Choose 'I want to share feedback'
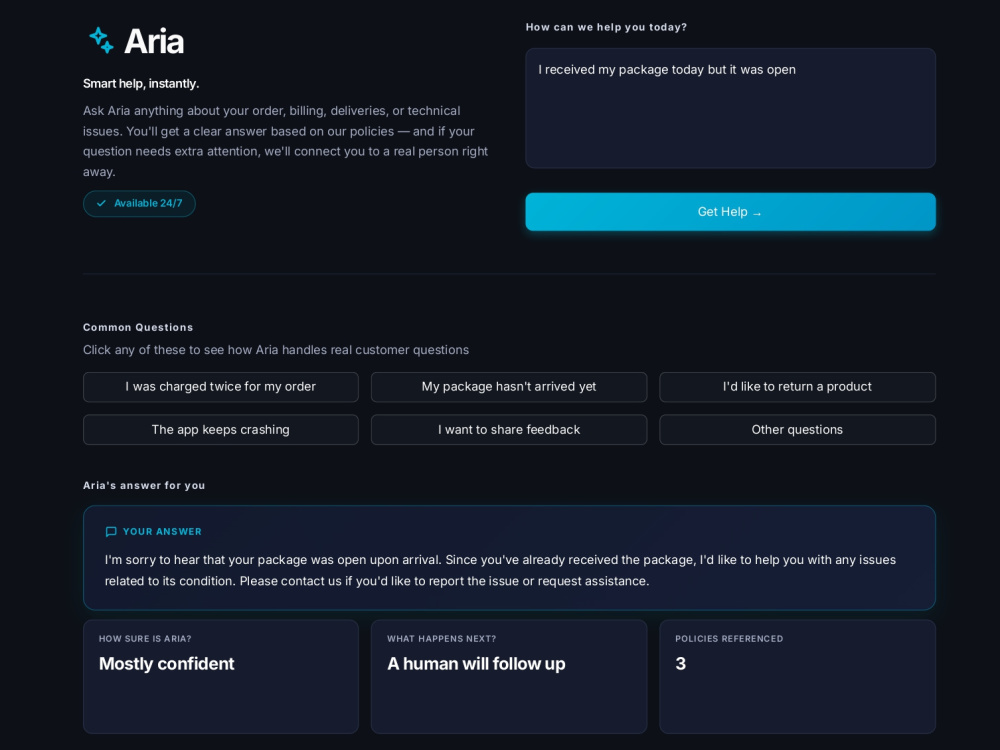Screen dimensions: 1000x750 509,430
